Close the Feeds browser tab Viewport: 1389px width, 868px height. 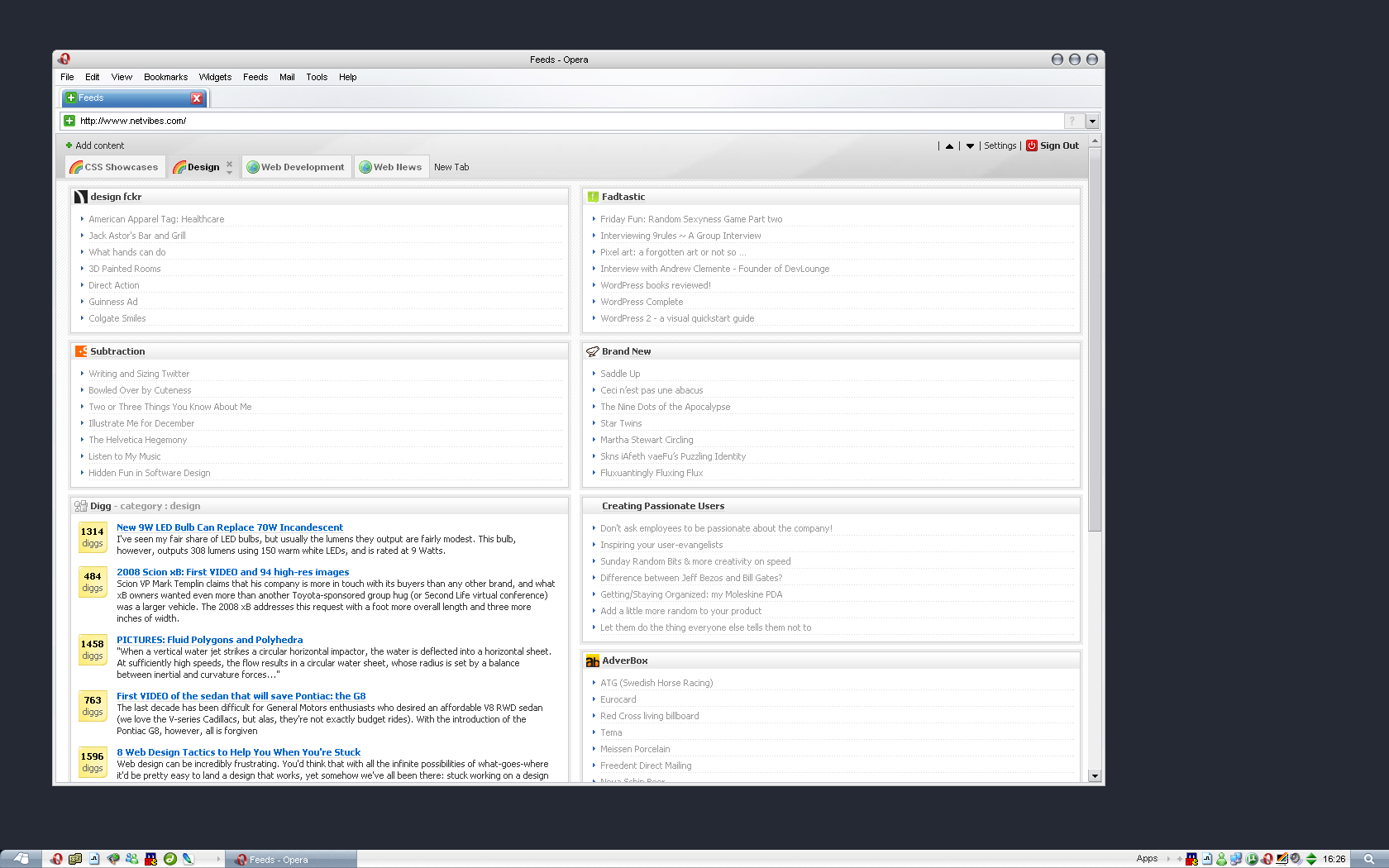click(197, 98)
